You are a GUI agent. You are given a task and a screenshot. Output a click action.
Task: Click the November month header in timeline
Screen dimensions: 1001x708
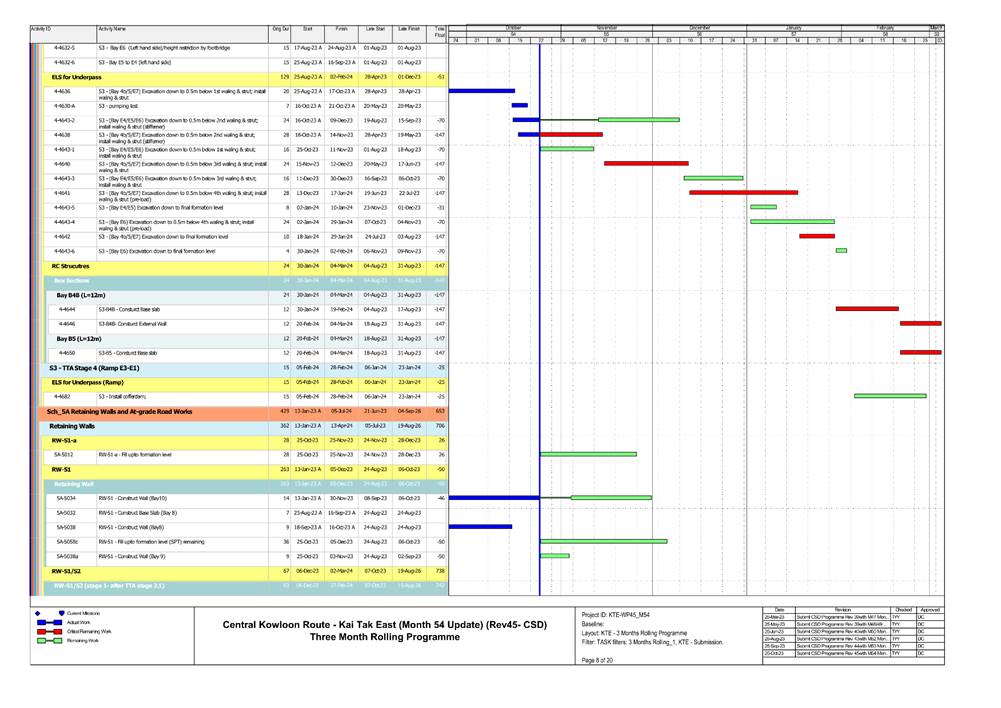point(606,28)
